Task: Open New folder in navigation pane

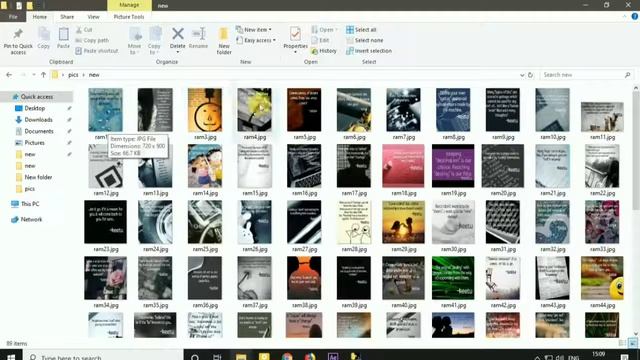Action: [38, 177]
